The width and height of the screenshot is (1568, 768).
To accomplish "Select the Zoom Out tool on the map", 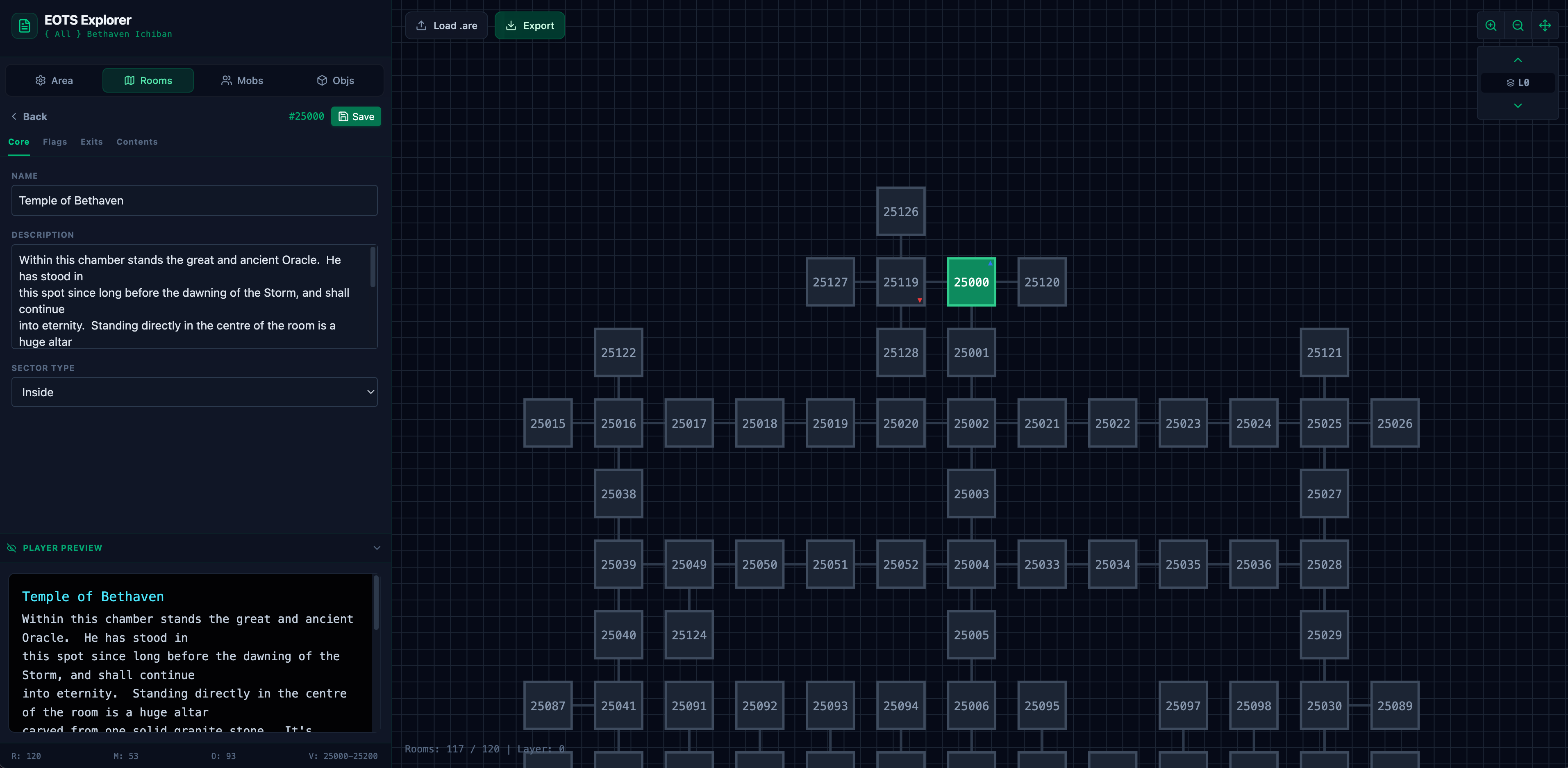I will click(x=1518, y=25).
